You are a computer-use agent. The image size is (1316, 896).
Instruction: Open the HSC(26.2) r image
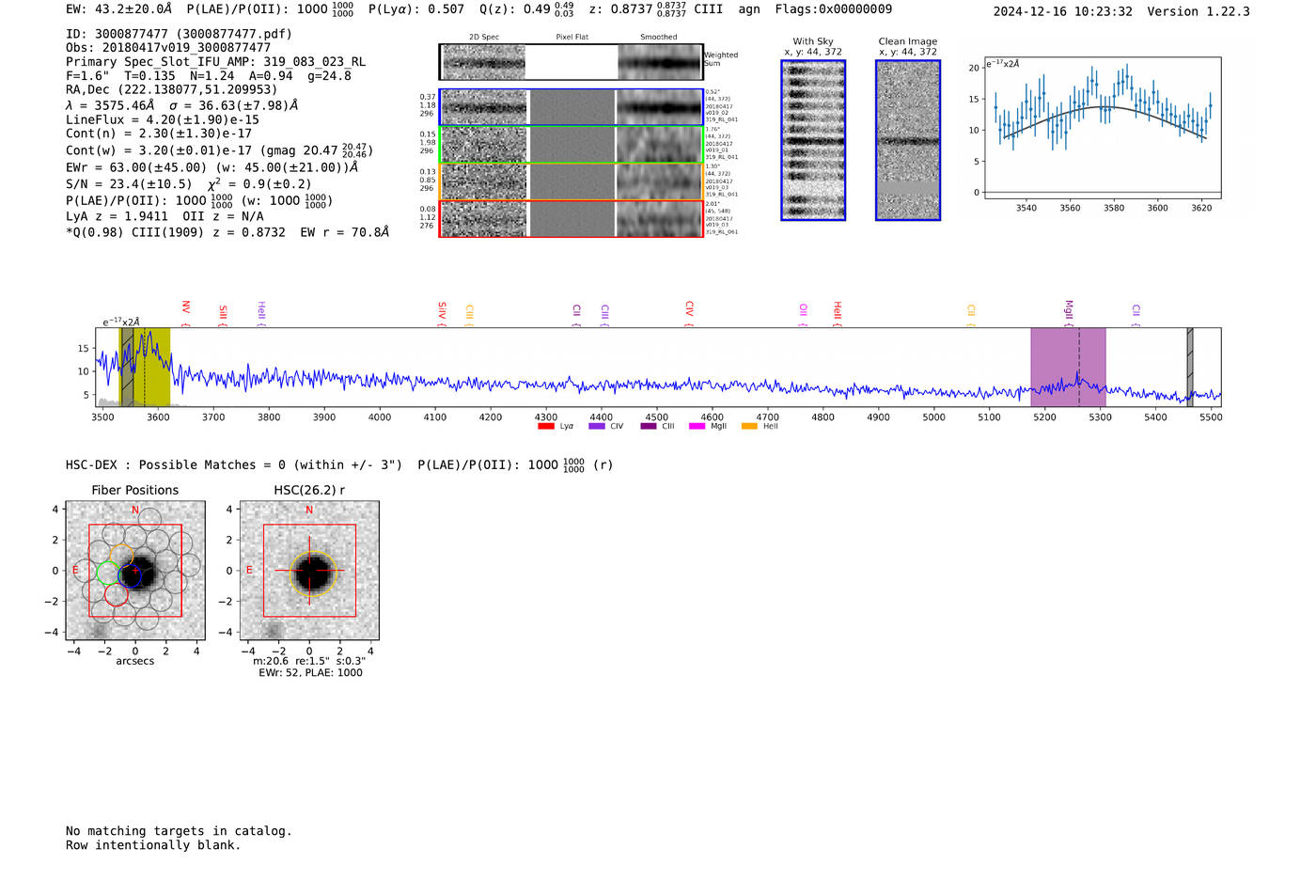(x=309, y=571)
